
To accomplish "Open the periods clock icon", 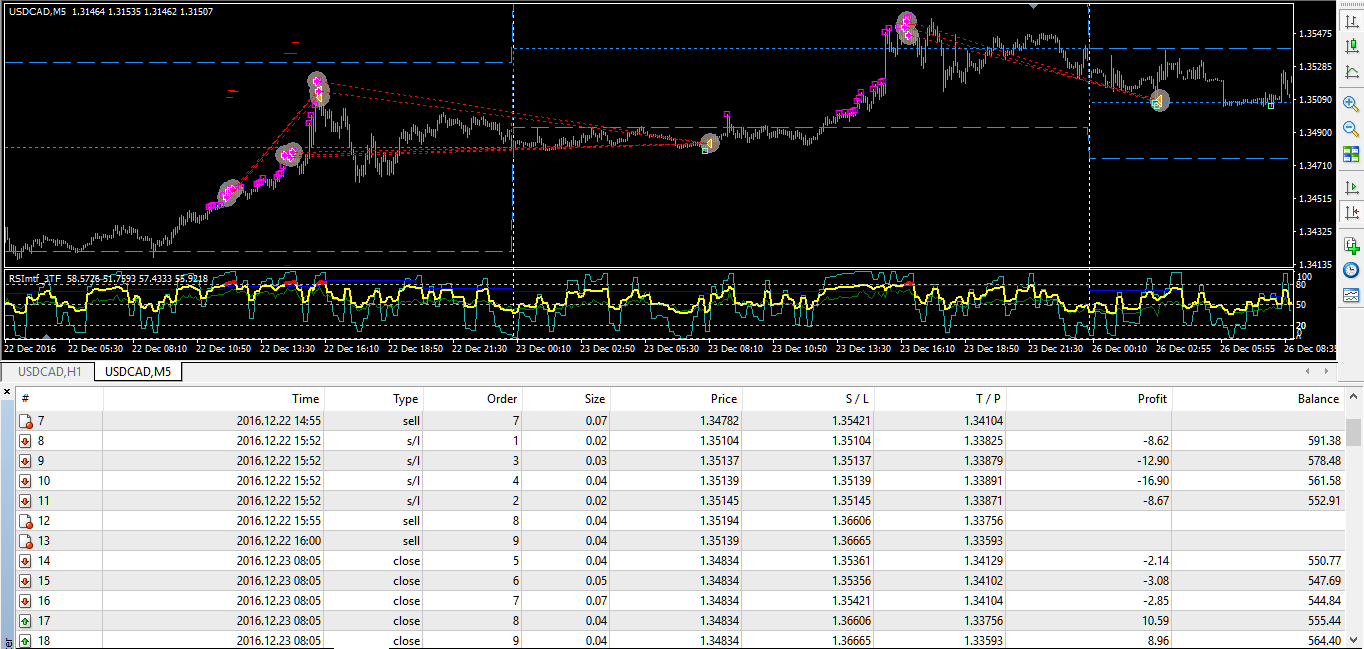I will (1351, 270).
